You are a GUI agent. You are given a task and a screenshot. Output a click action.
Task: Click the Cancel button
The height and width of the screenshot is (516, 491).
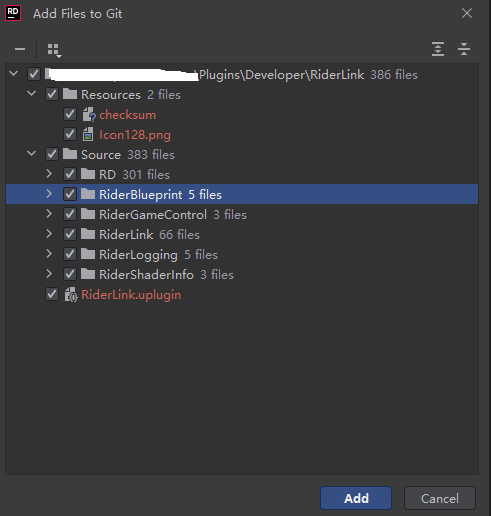[440, 498]
